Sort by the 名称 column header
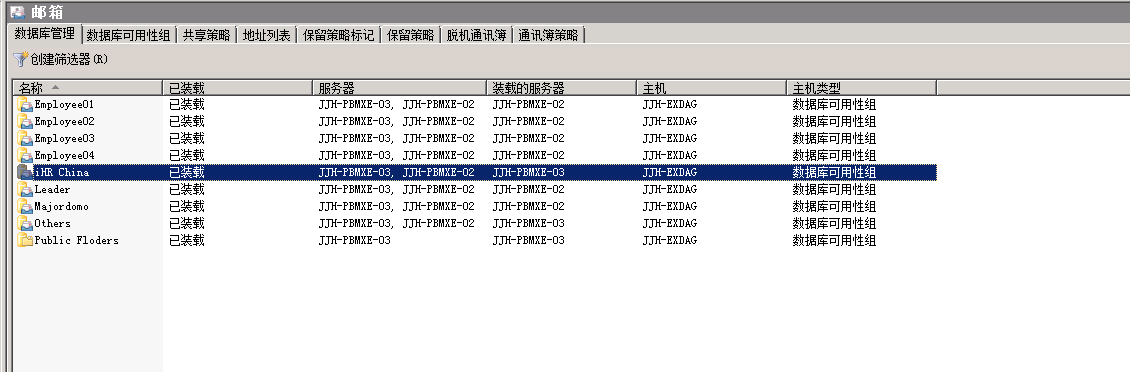The height and width of the screenshot is (372, 1130). [88, 88]
